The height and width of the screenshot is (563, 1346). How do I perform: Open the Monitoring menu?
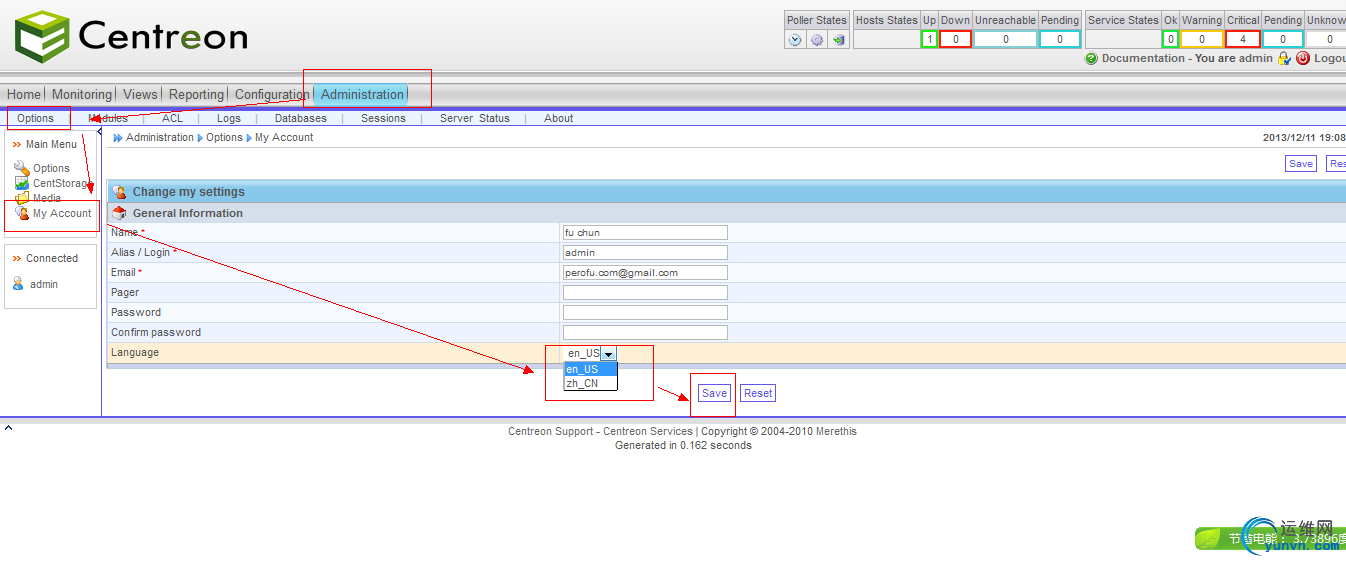[x=82, y=95]
